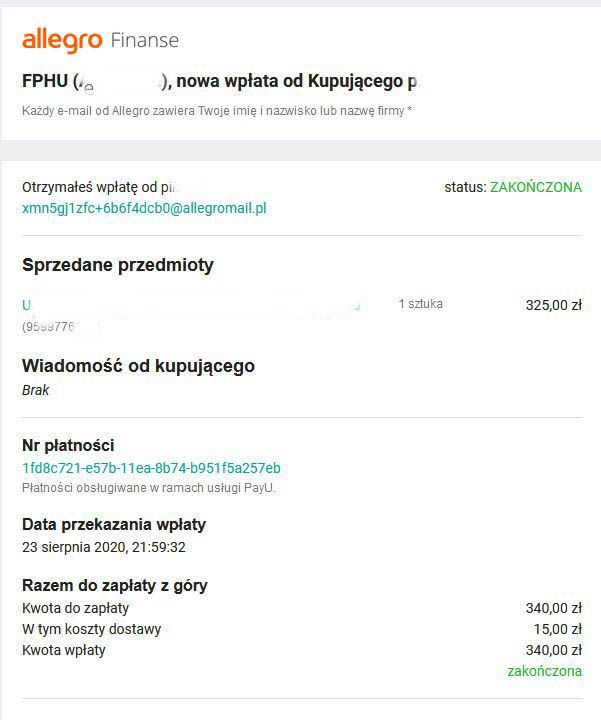Click the date 23 sierpnia 2020, 21:59:32

104,547
